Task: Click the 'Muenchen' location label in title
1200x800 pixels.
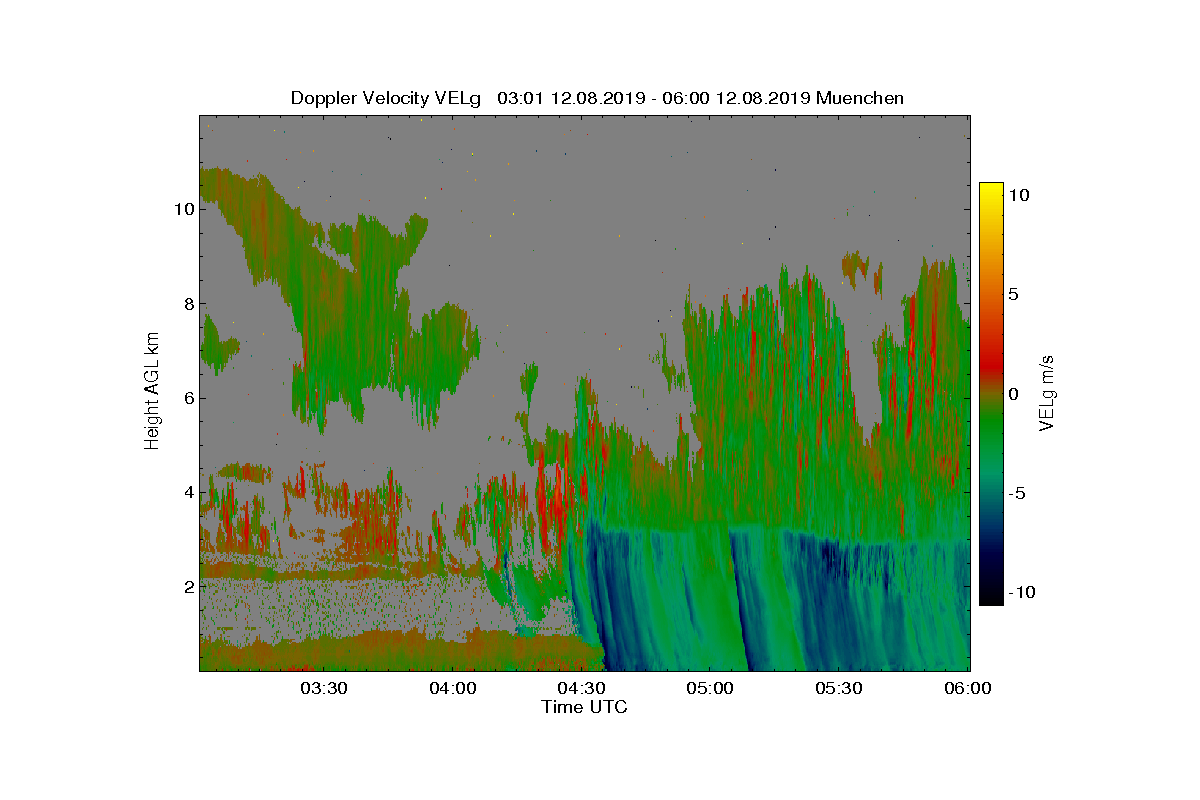Action: point(860,98)
